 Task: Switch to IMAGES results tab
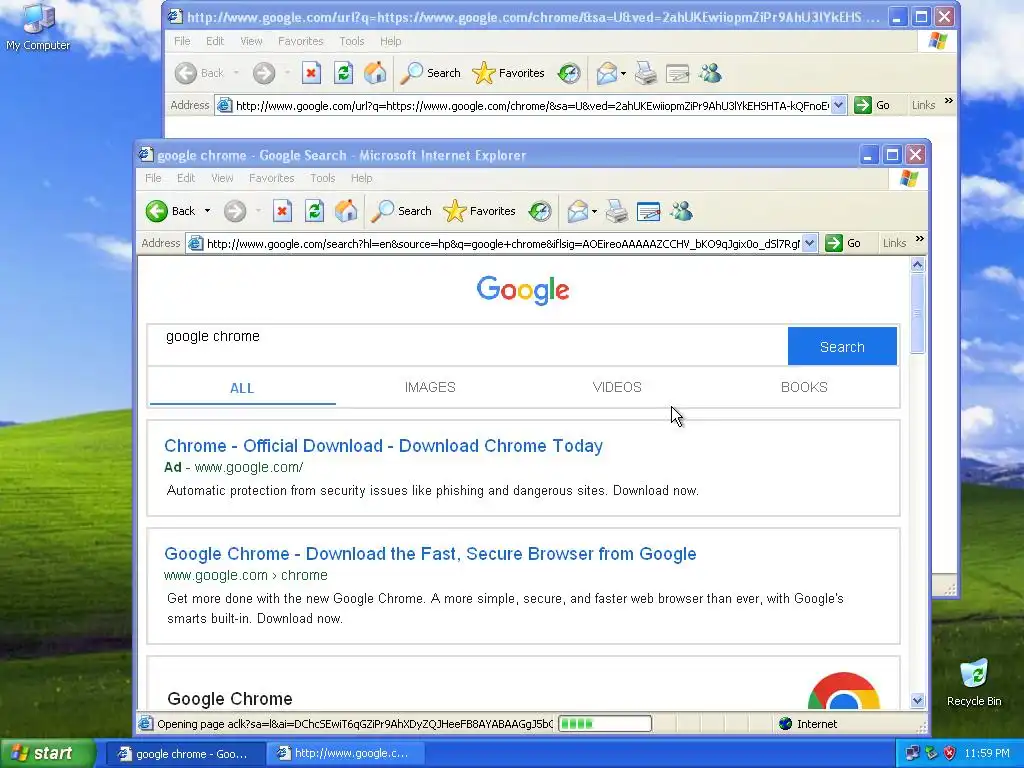point(430,387)
